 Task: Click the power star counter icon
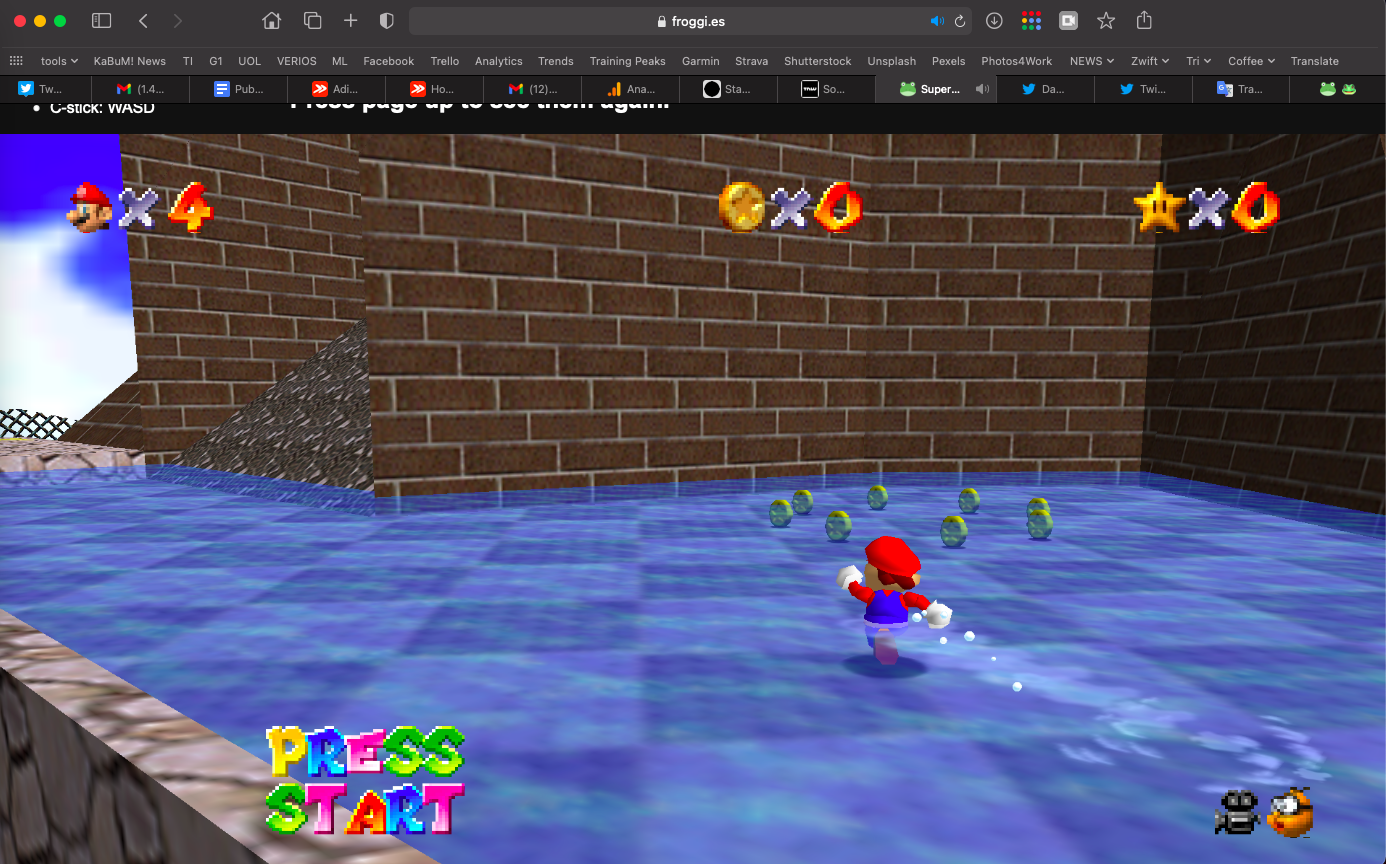click(x=1159, y=208)
